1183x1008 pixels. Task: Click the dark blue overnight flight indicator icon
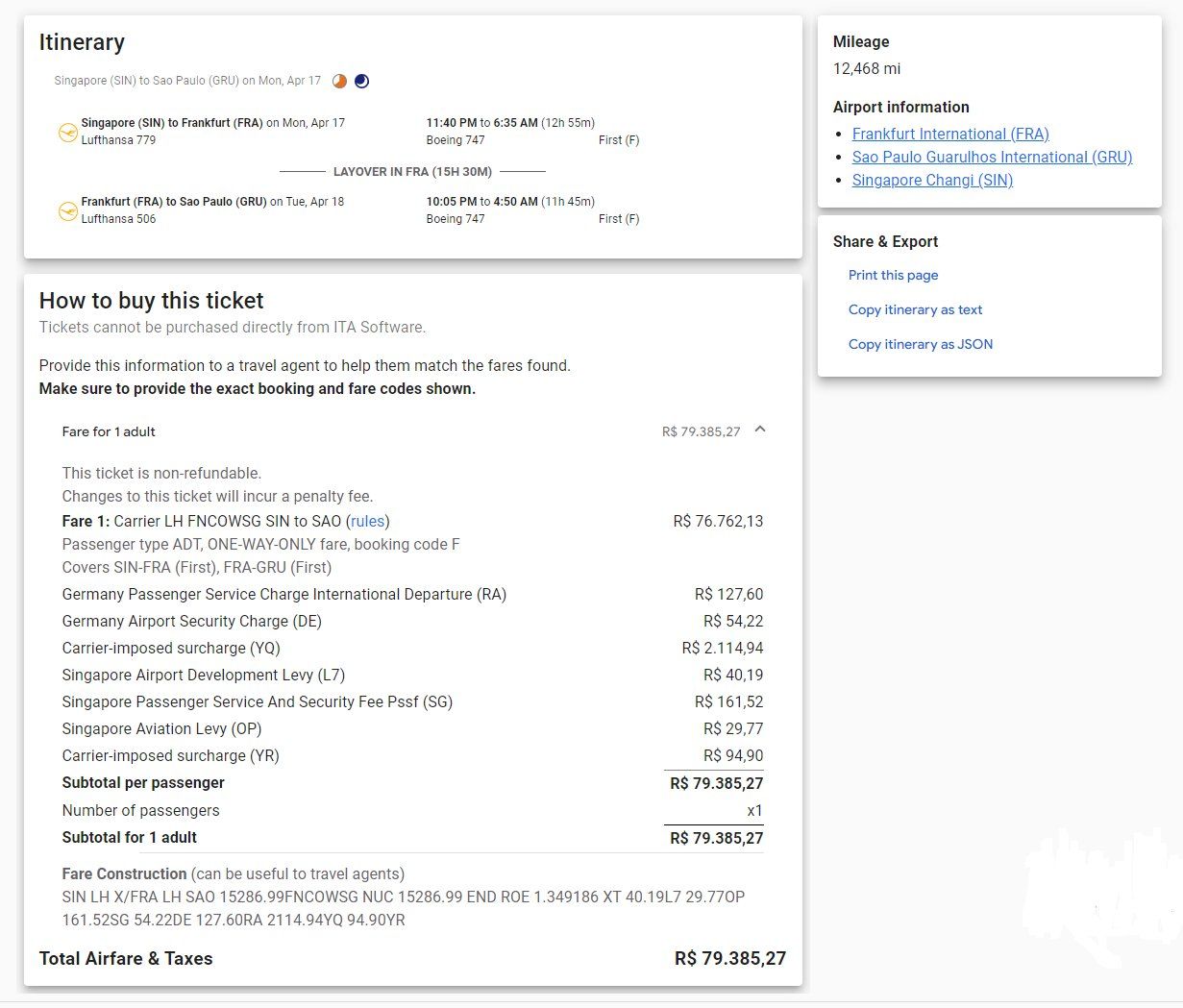361,81
